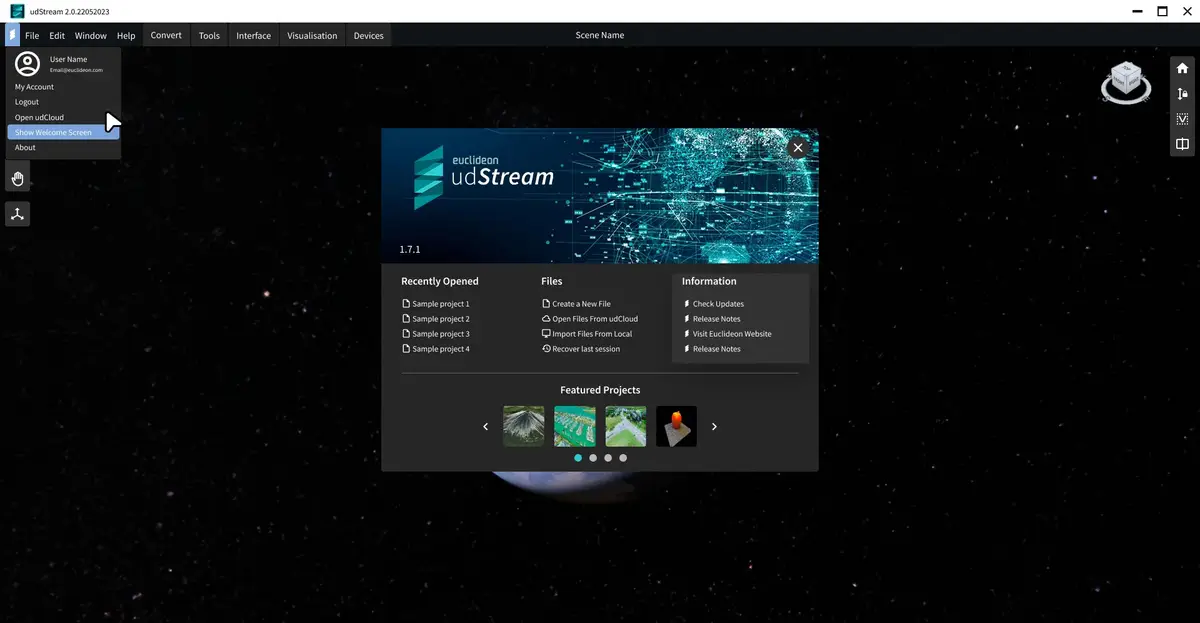The image size is (1200, 623).
Task: Open the Help menu
Action: 126,35
